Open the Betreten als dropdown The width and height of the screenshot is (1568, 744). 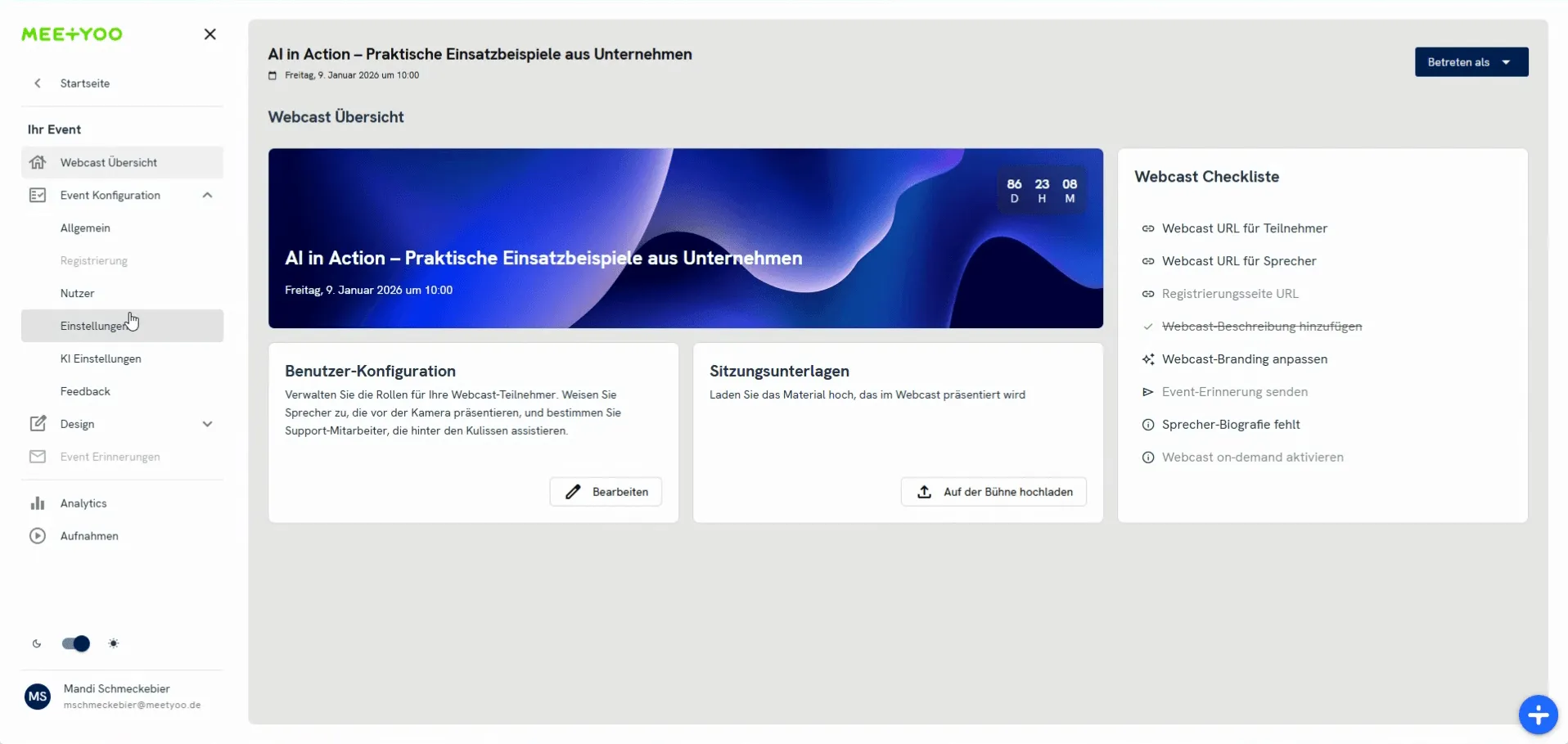[1471, 61]
